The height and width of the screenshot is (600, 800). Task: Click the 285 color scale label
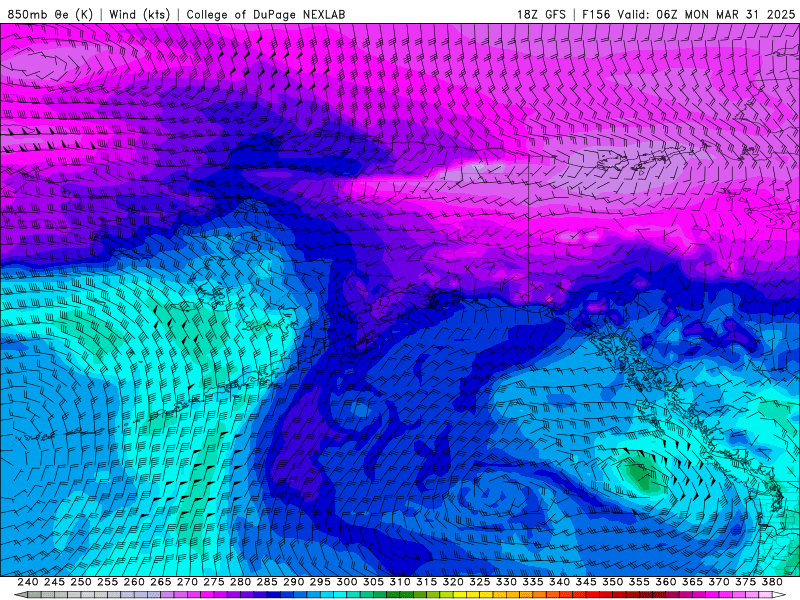point(267,582)
